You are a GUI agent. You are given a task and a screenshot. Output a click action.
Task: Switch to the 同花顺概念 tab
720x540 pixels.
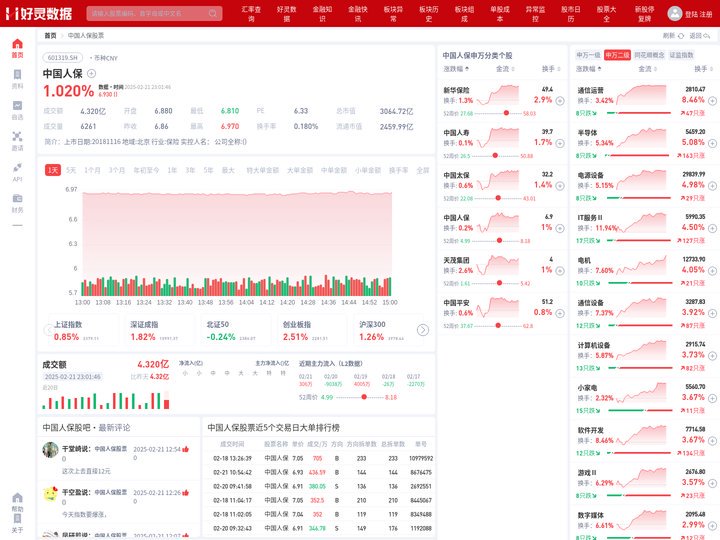pyautogui.click(x=649, y=55)
